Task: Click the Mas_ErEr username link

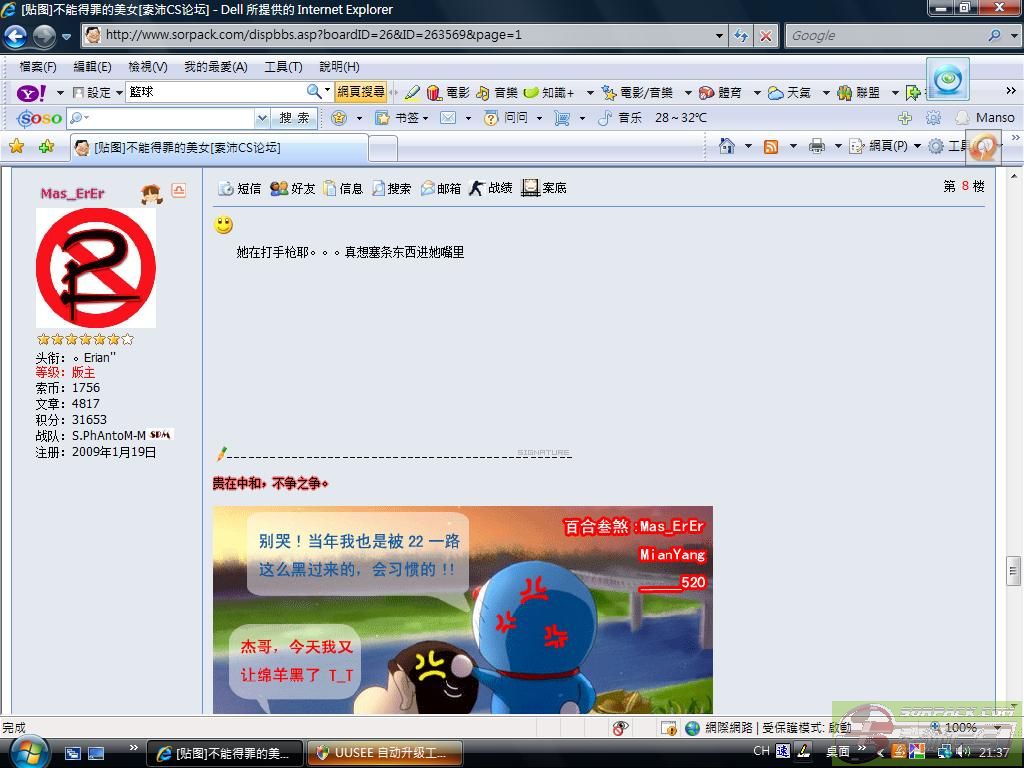Action: (72, 193)
